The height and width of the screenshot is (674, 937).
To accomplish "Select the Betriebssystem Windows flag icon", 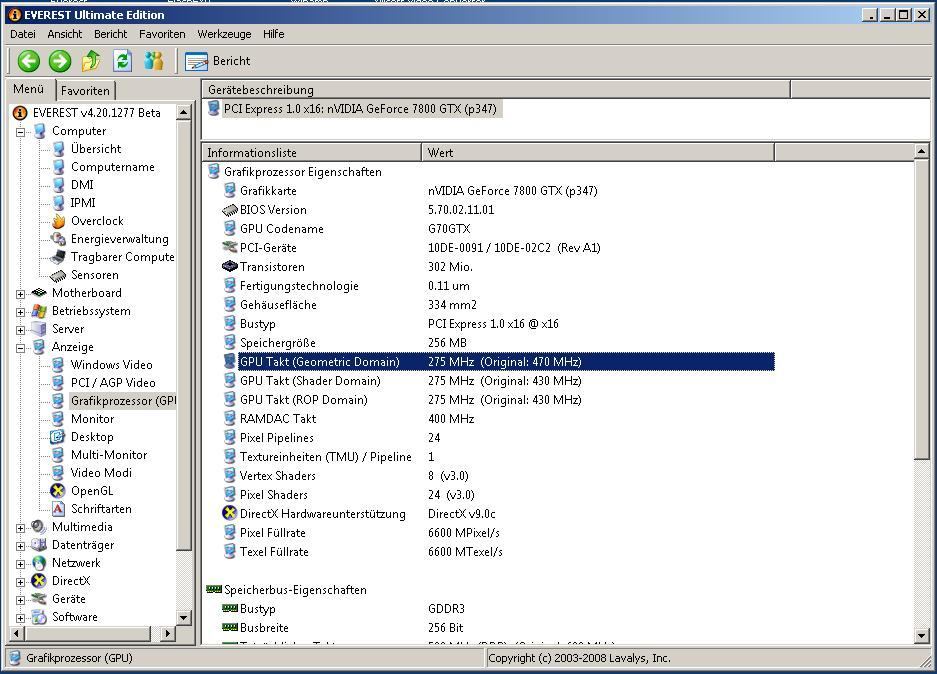I will coord(39,311).
